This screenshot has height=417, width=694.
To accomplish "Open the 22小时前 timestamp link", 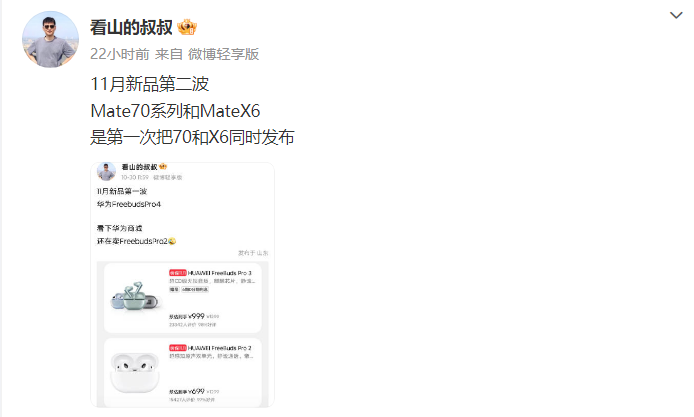I will click(120, 54).
